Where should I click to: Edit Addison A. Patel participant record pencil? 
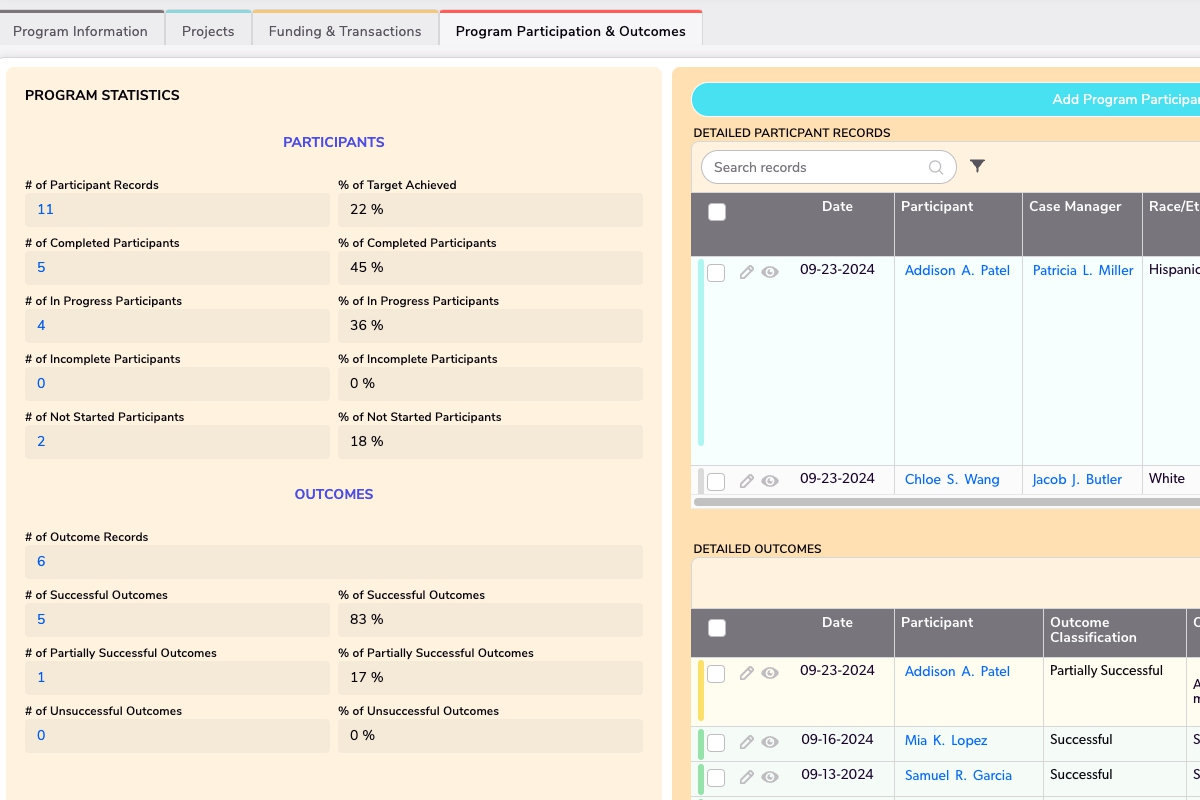point(746,272)
